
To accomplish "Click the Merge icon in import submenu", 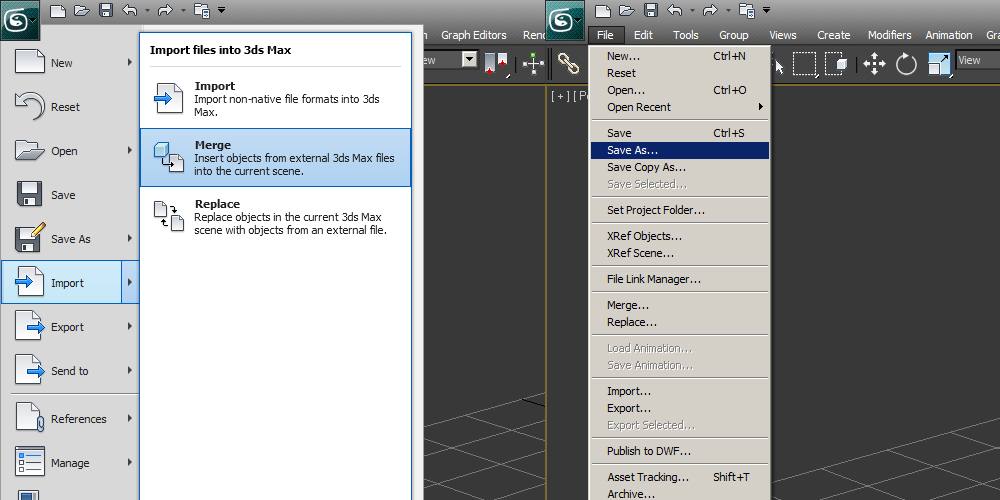I will pos(168,158).
